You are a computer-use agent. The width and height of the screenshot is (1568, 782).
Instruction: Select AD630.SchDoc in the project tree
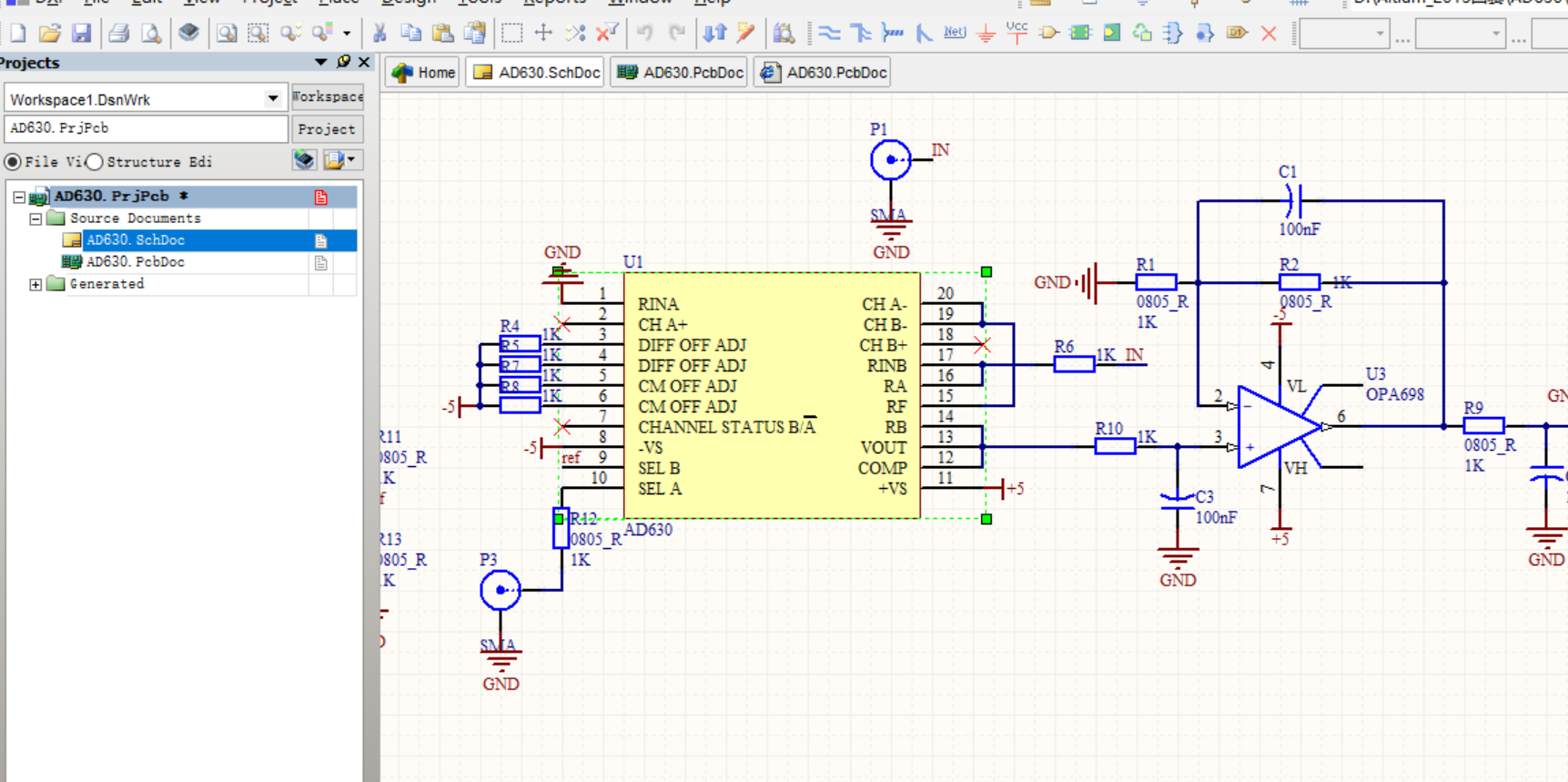point(136,240)
